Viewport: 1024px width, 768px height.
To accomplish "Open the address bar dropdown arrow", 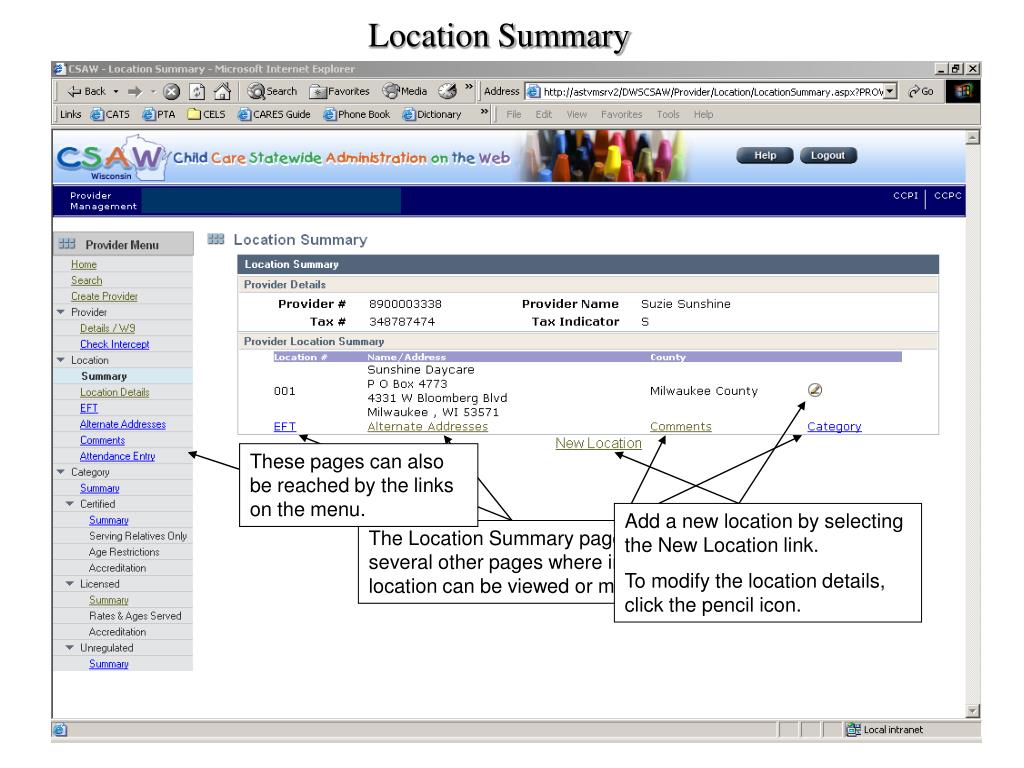I will pyautogui.click(x=889, y=91).
